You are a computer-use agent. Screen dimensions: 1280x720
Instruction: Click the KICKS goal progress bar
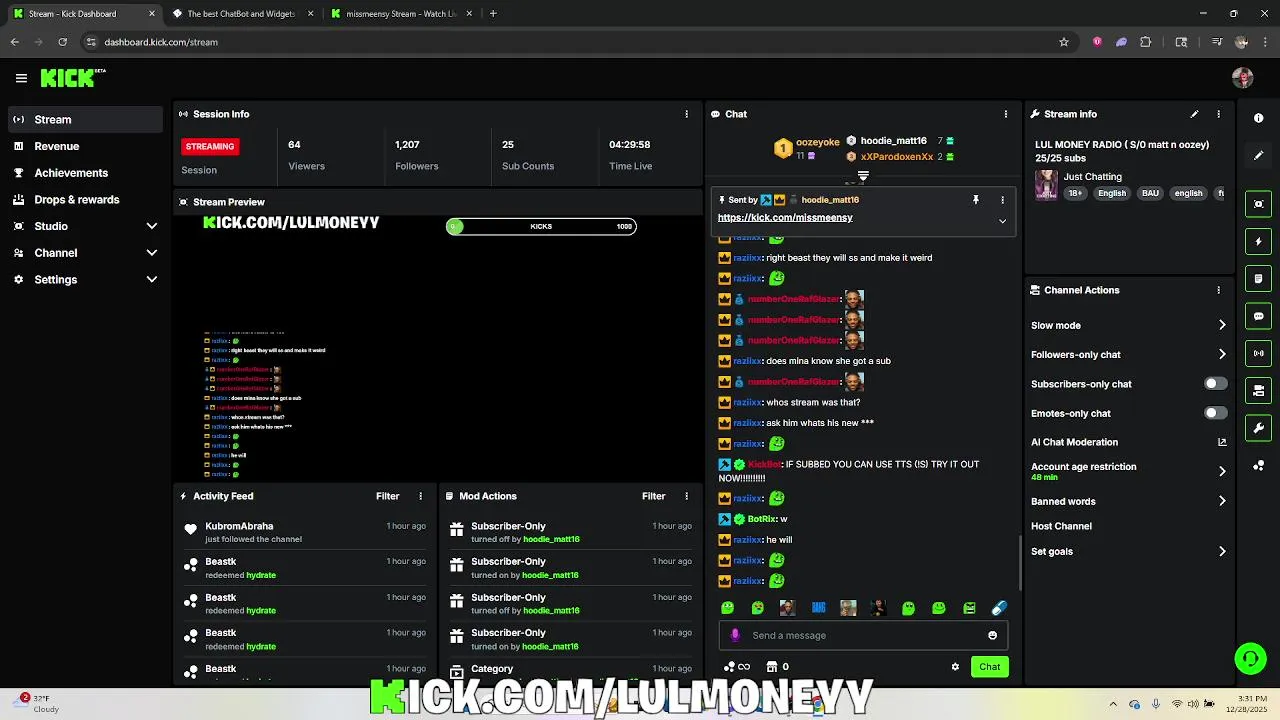coord(541,227)
